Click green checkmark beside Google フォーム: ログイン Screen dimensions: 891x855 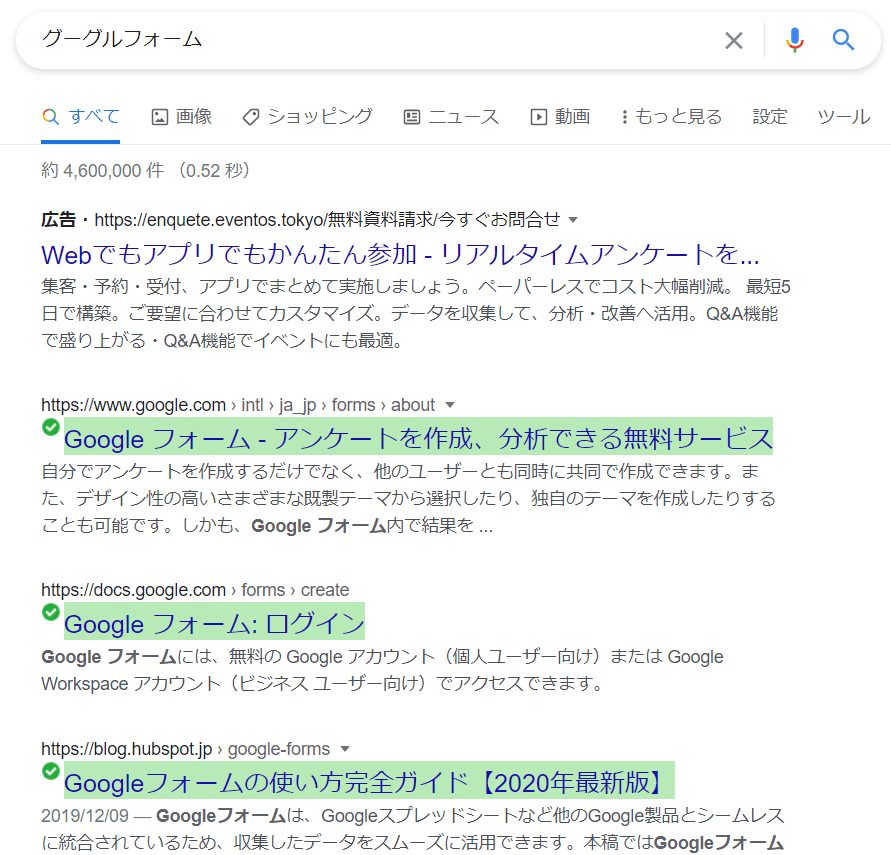coord(51,612)
